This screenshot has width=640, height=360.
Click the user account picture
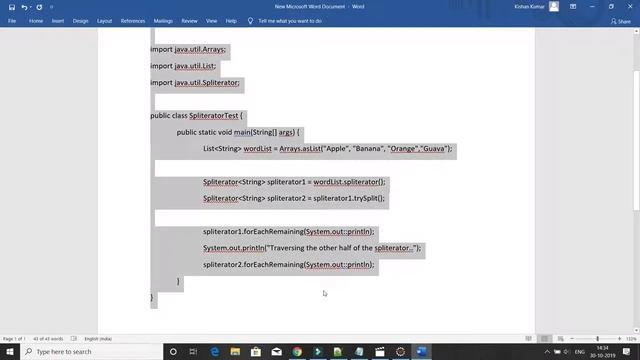tap(554, 7)
